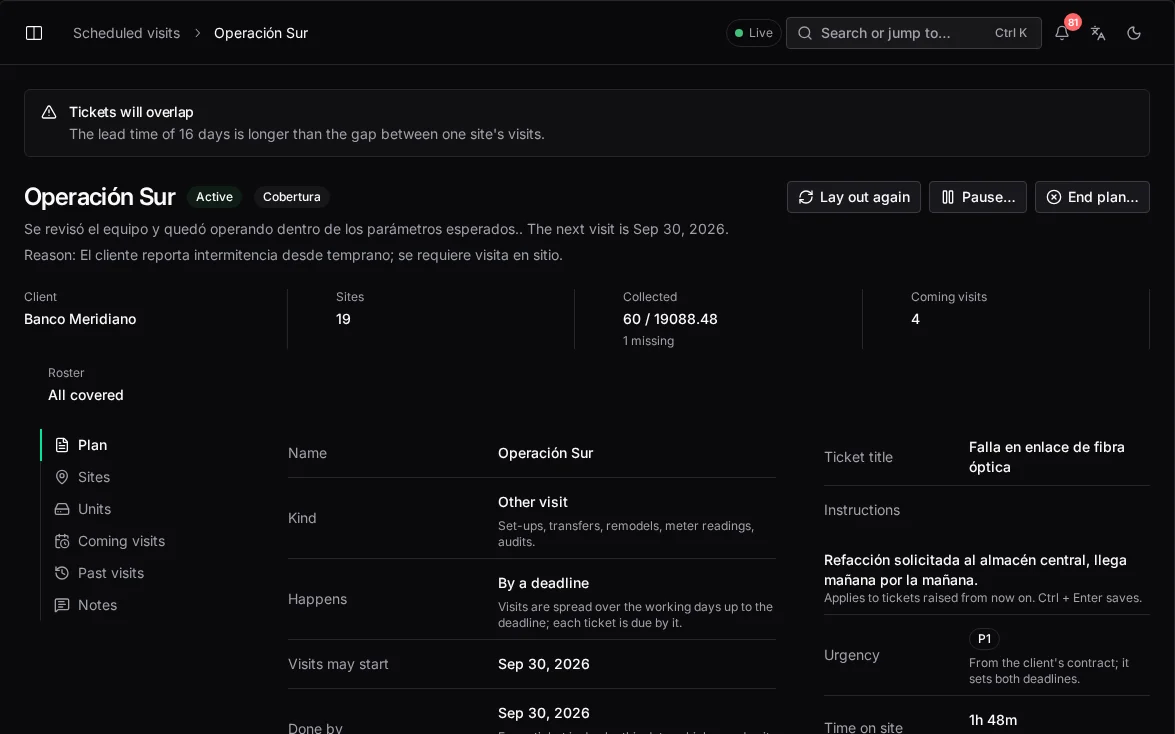1175x734 pixels.
Task: Click the Operación Sur breadcrumb item
Action: [261, 33]
